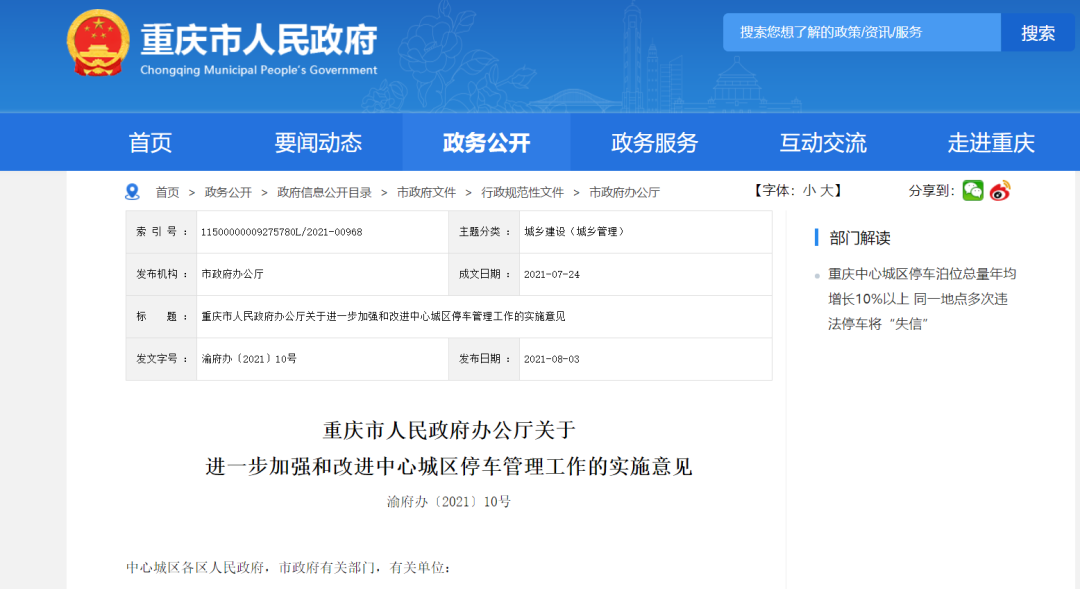Navigate to 首页 via the breadcrumb
The image size is (1080, 589).
168,192
